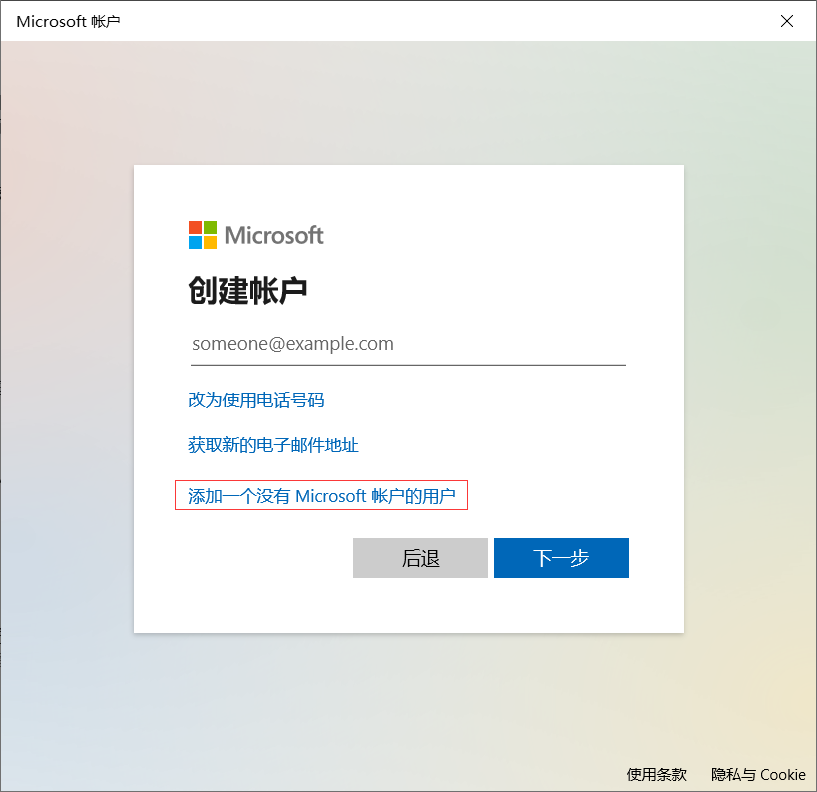Click '改为使用电话号码' link

pos(256,400)
